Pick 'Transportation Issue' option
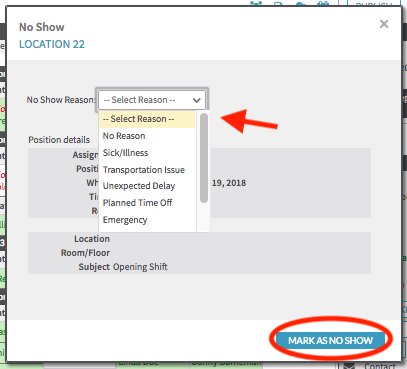 point(147,170)
